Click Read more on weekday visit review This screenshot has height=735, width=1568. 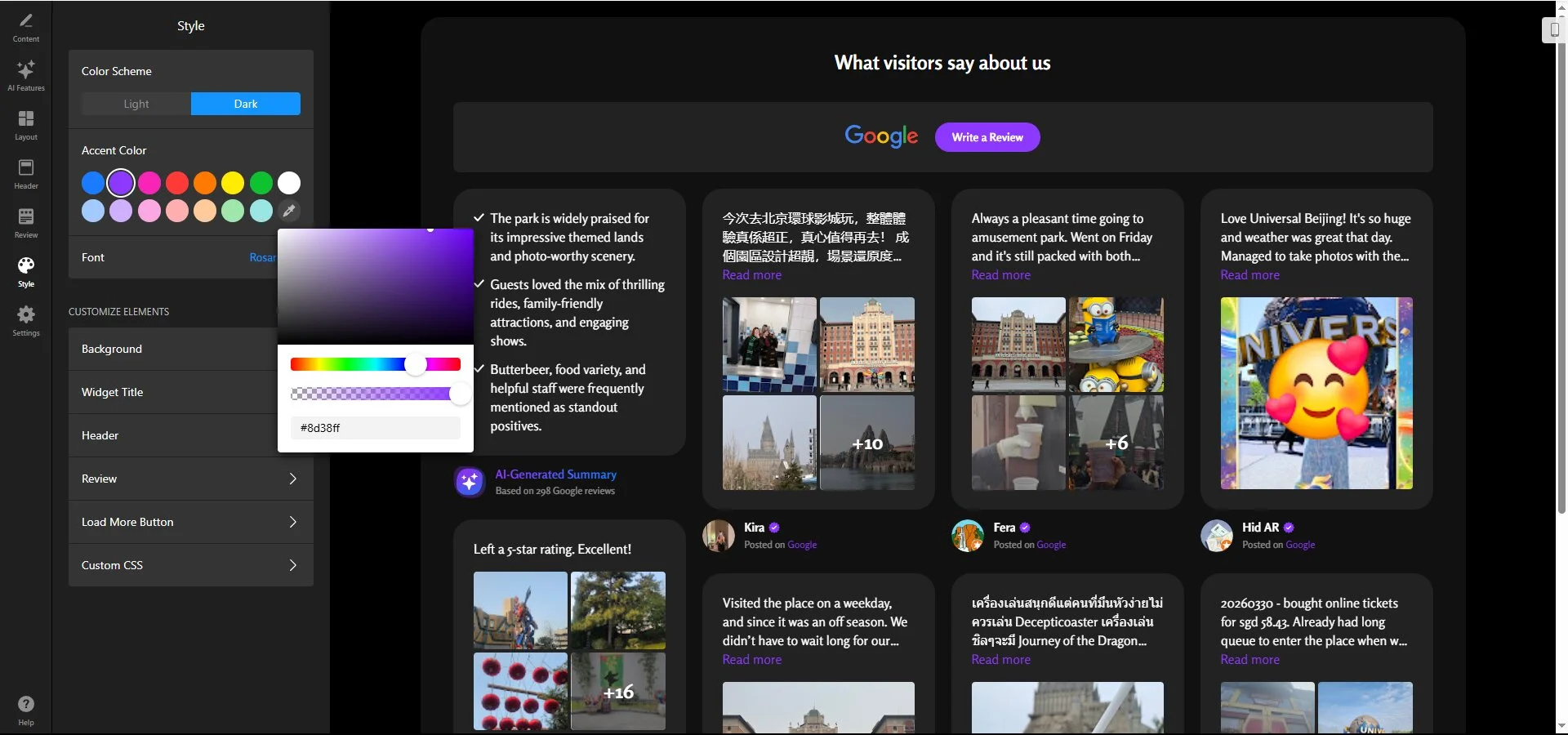pyautogui.click(x=751, y=660)
